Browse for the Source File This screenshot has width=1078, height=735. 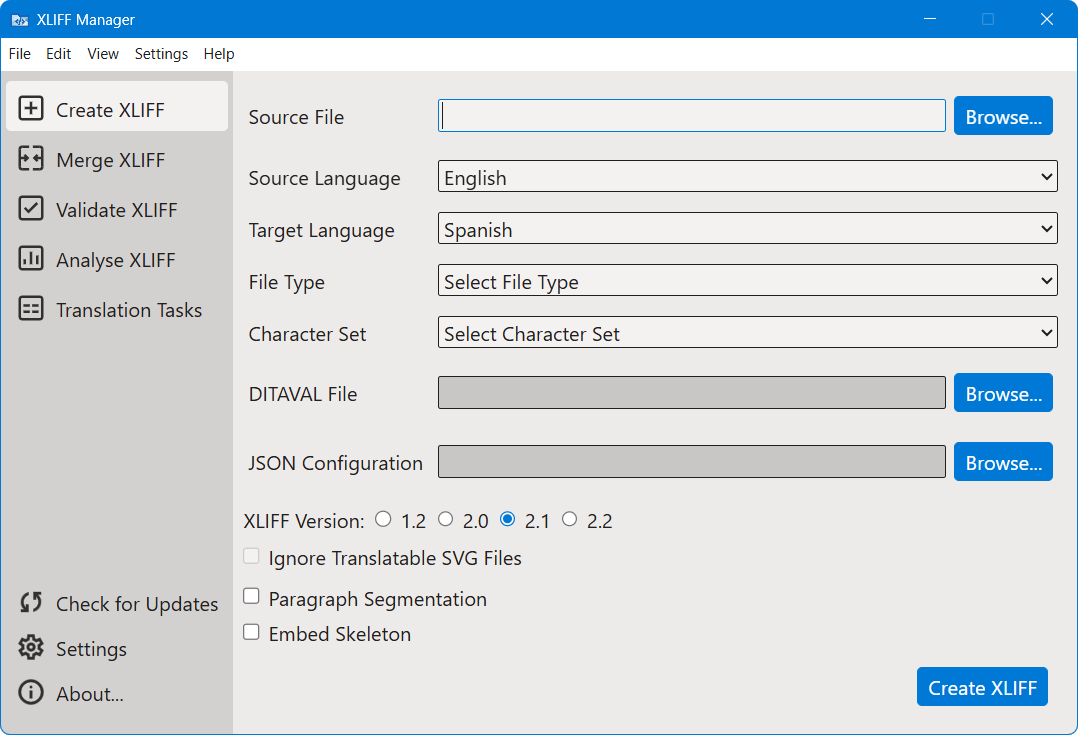click(x=1003, y=116)
